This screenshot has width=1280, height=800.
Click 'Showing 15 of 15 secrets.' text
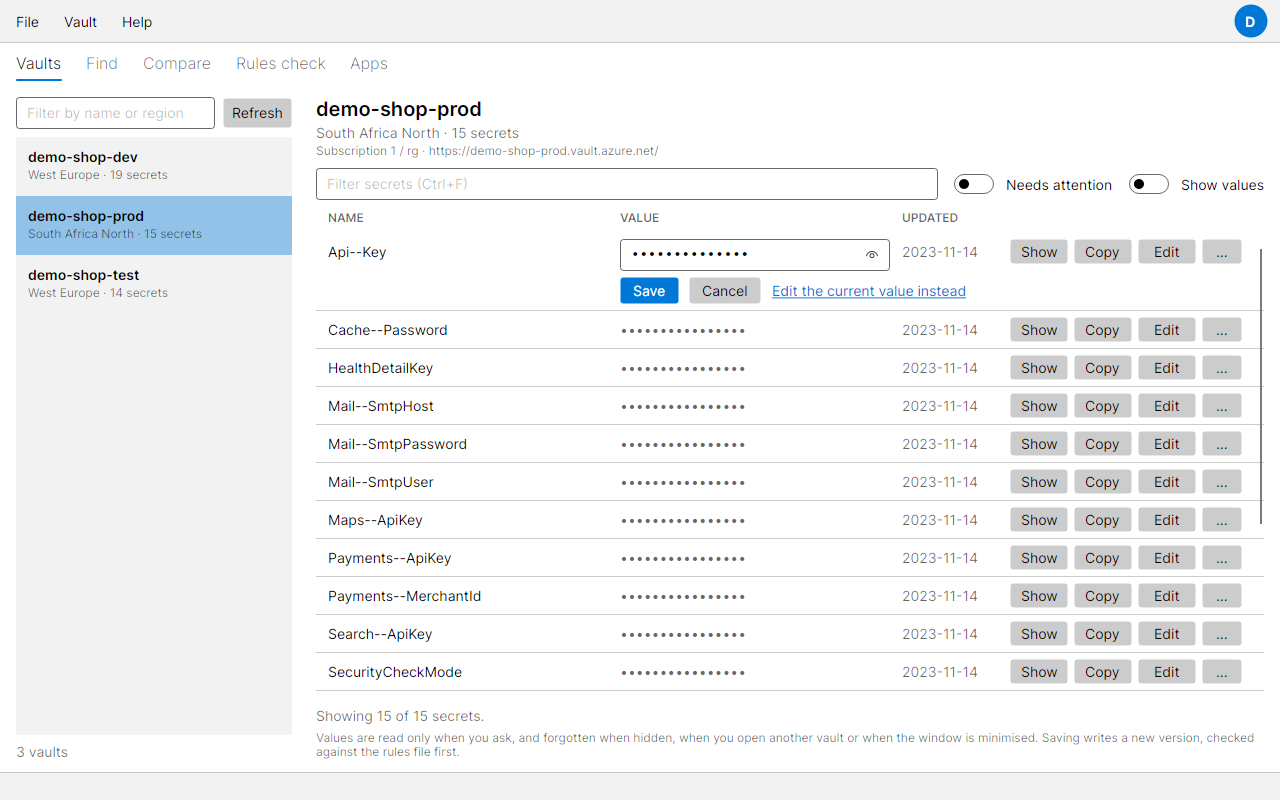tap(400, 716)
